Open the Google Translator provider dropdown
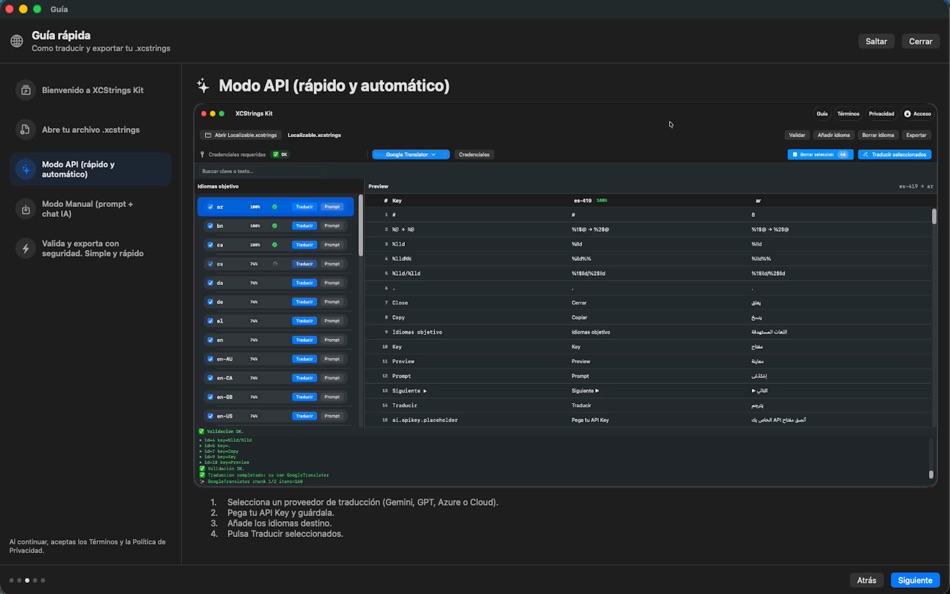 [411, 155]
